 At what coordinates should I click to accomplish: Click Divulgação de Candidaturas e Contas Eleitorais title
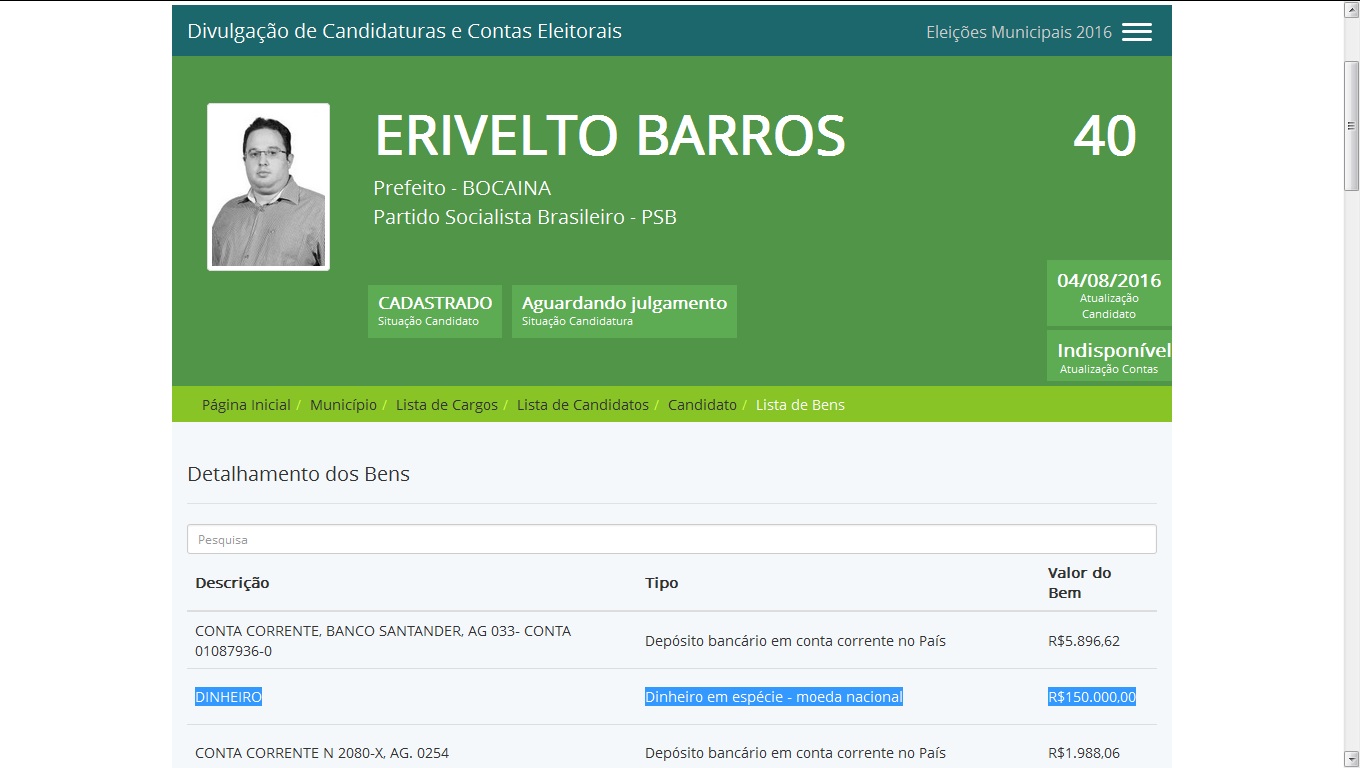pyautogui.click(x=404, y=31)
